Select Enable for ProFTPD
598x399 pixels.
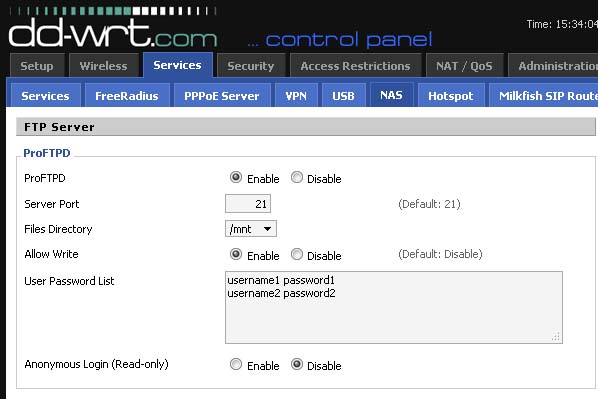click(x=236, y=177)
